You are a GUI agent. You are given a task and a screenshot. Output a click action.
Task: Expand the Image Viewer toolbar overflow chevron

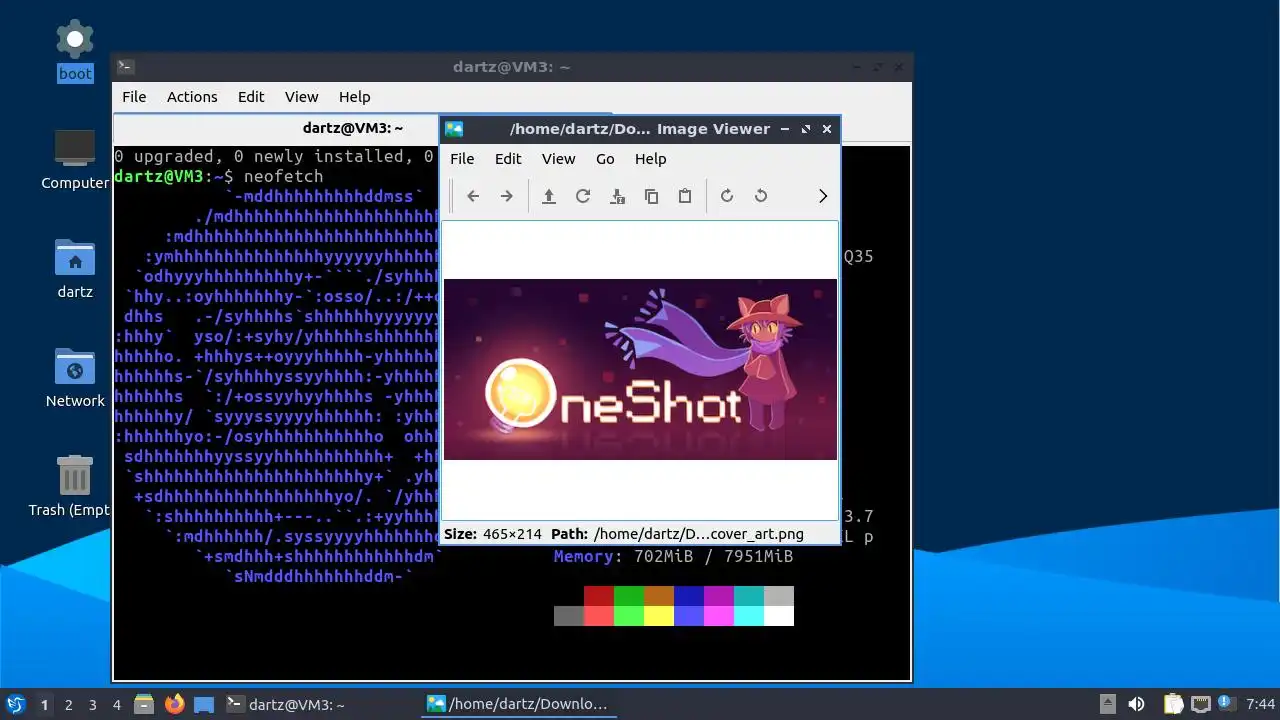coord(823,196)
